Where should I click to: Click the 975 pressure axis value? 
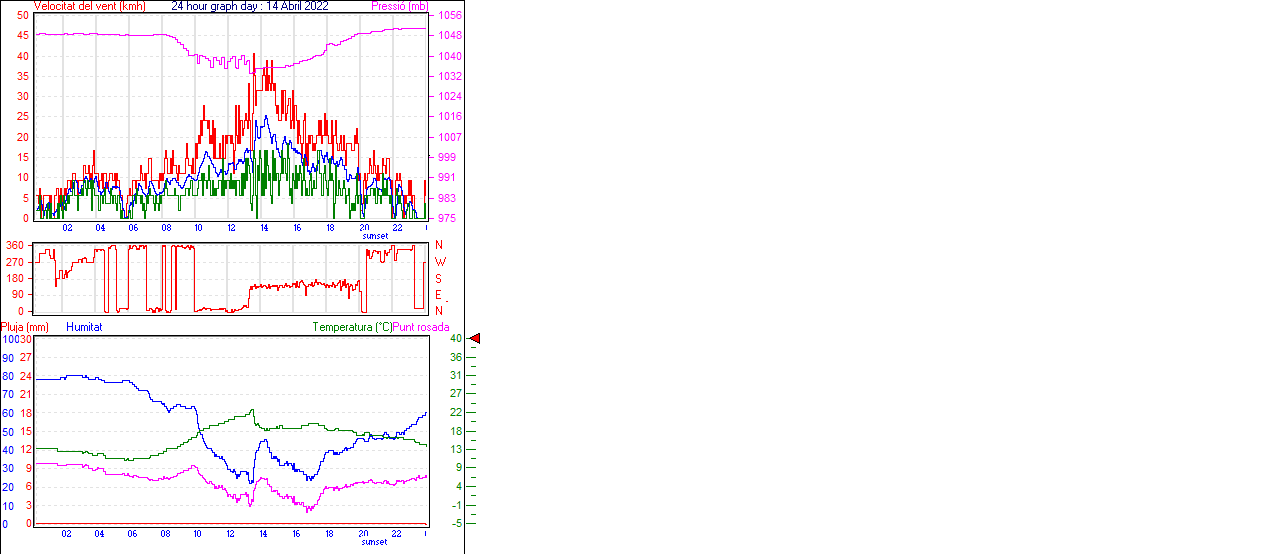446,218
